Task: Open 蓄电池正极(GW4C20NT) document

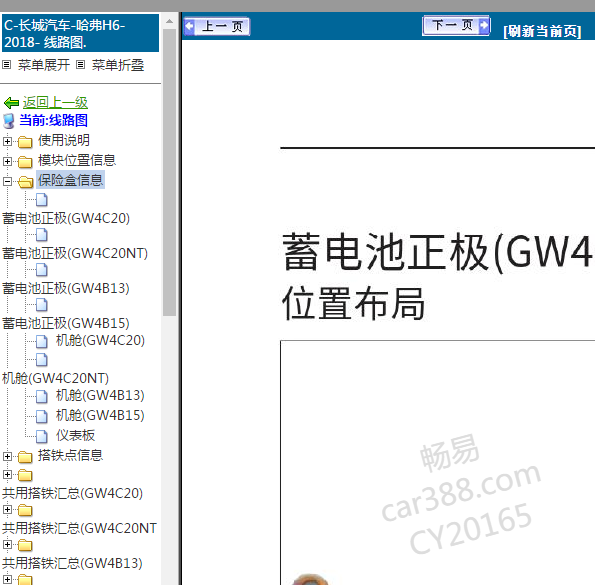Action: click(75, 253)
